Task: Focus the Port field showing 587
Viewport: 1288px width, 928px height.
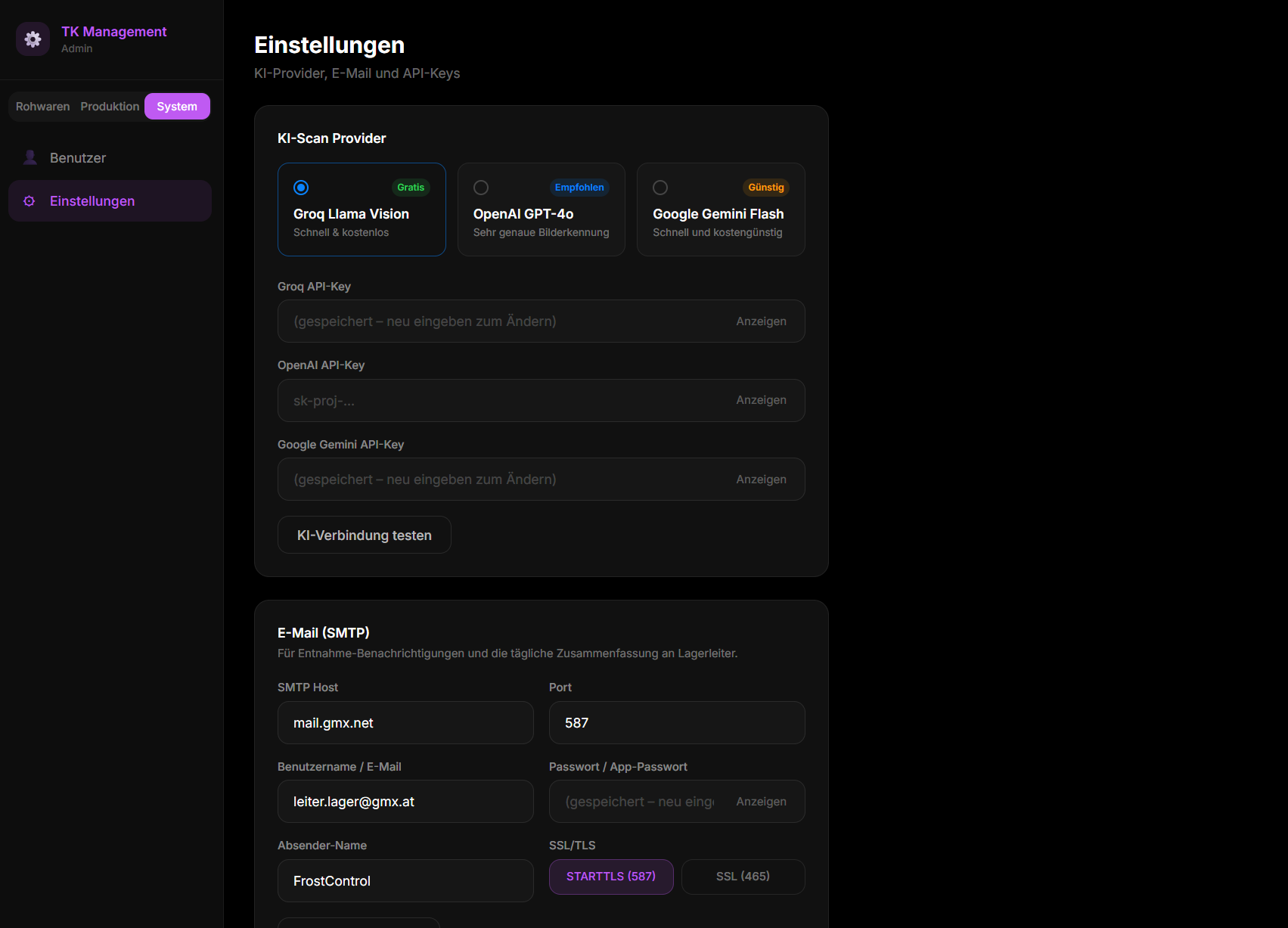Action: [676, 722]
